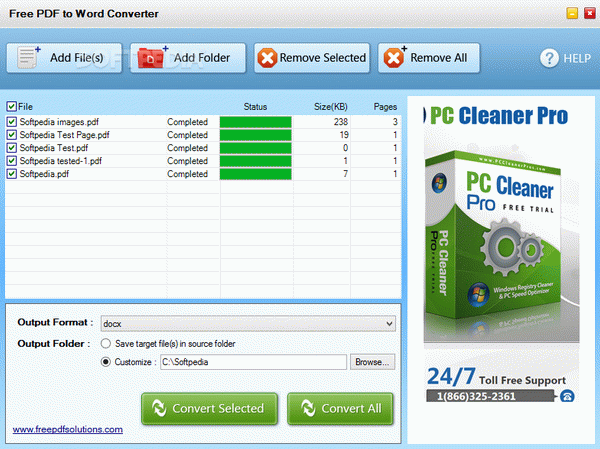Select the Softpedia tested-1.pdf file name
Screen dimensions: 600x449
pyautogui.click(x=60, y=161)
